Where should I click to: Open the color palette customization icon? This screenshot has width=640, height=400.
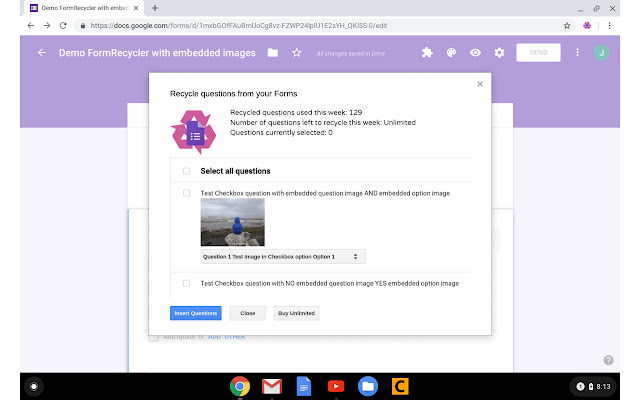(451, 53)
